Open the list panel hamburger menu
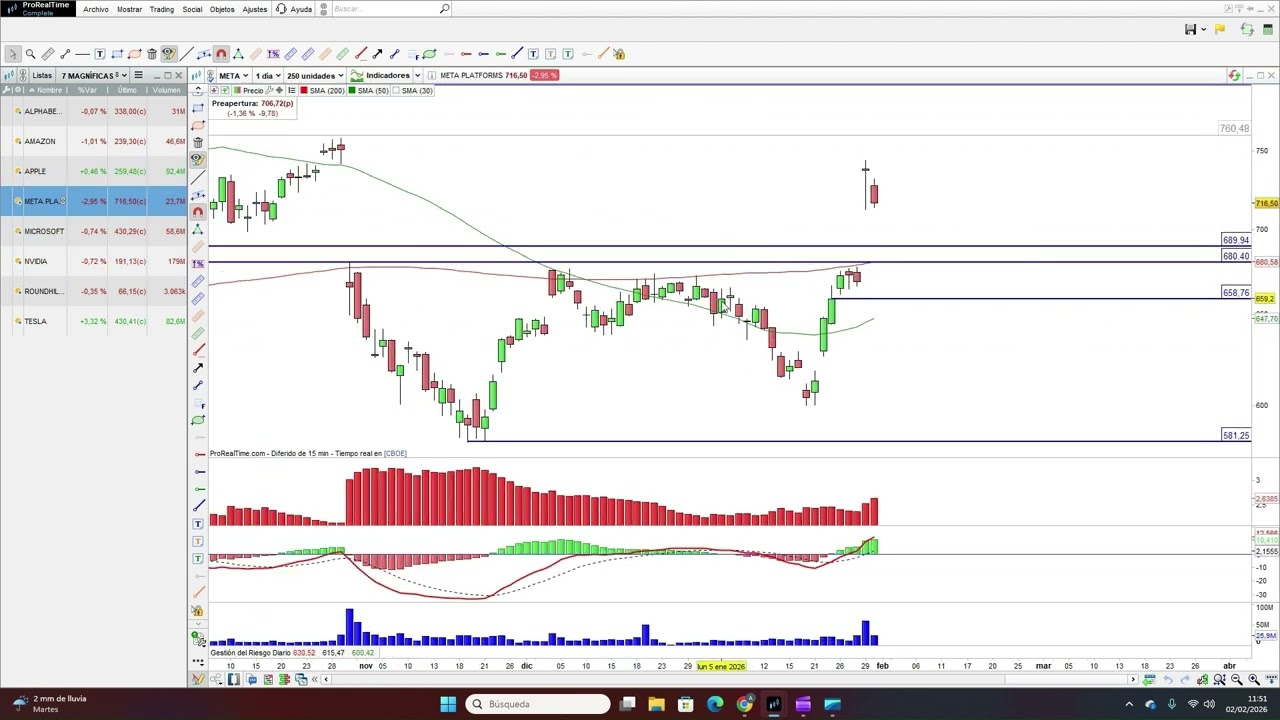Screen dimensions: 1280x720 click(x=138, y=76)
